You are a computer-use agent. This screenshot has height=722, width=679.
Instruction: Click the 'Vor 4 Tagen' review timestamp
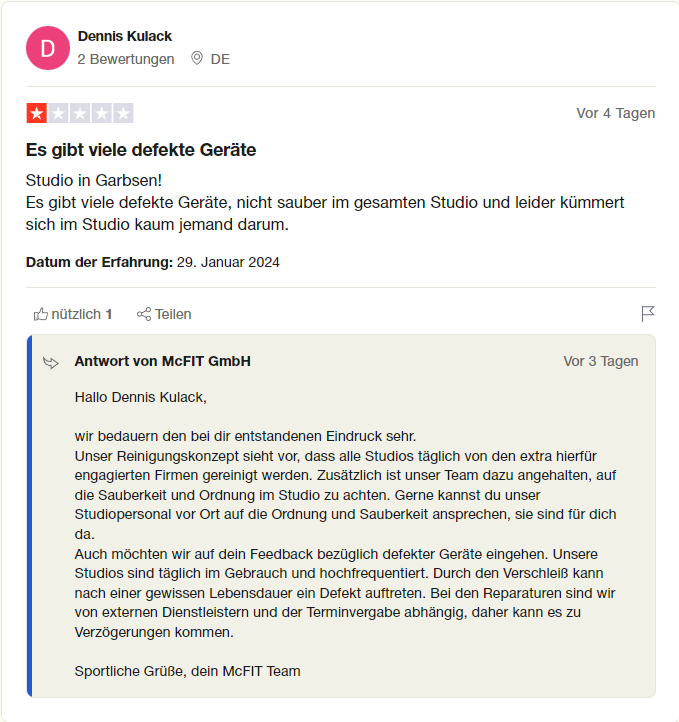(615, 113)
